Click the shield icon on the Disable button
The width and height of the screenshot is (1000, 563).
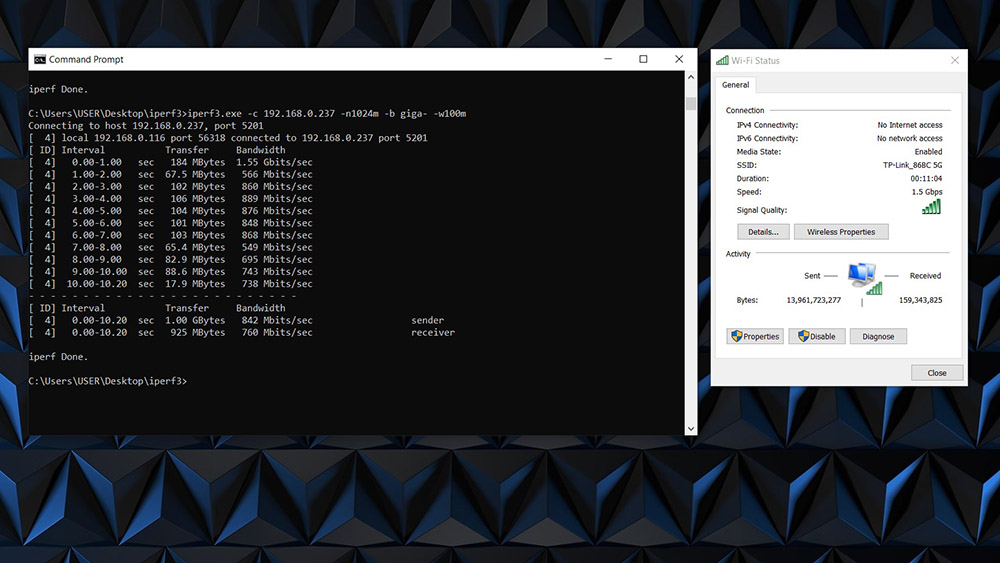pyautogui.click(x=804, y=336)
